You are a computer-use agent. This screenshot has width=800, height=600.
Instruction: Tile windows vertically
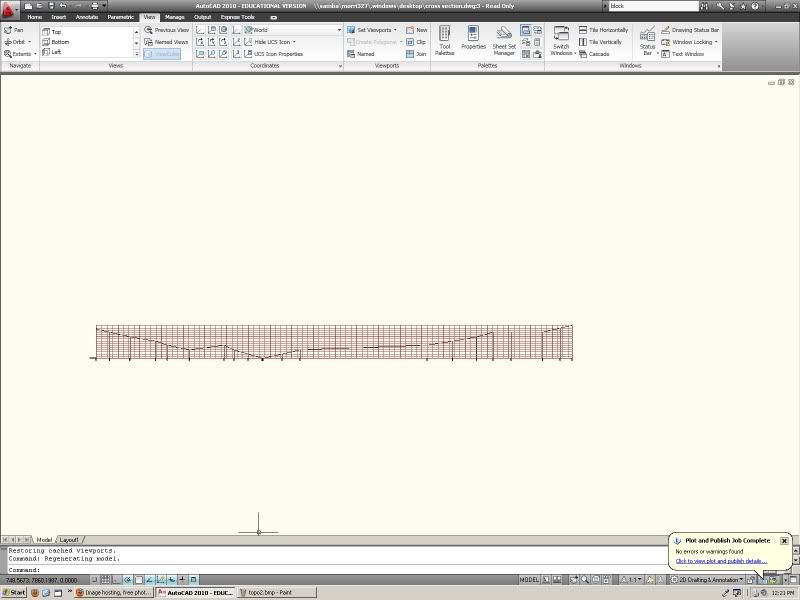click(x=600, y=42)
